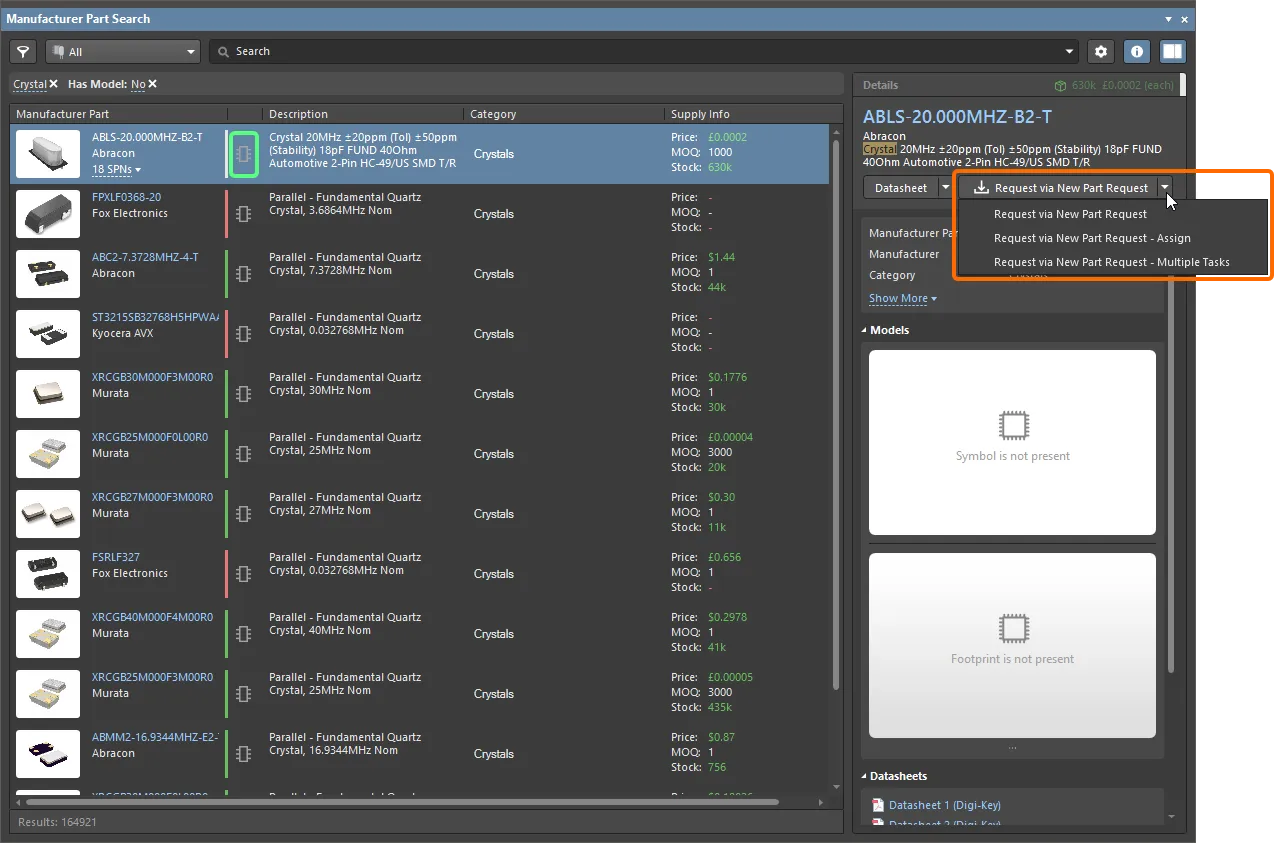Collapse the Models section
The width and height of the screenshot is (1274, 843).
coord(865,330)
